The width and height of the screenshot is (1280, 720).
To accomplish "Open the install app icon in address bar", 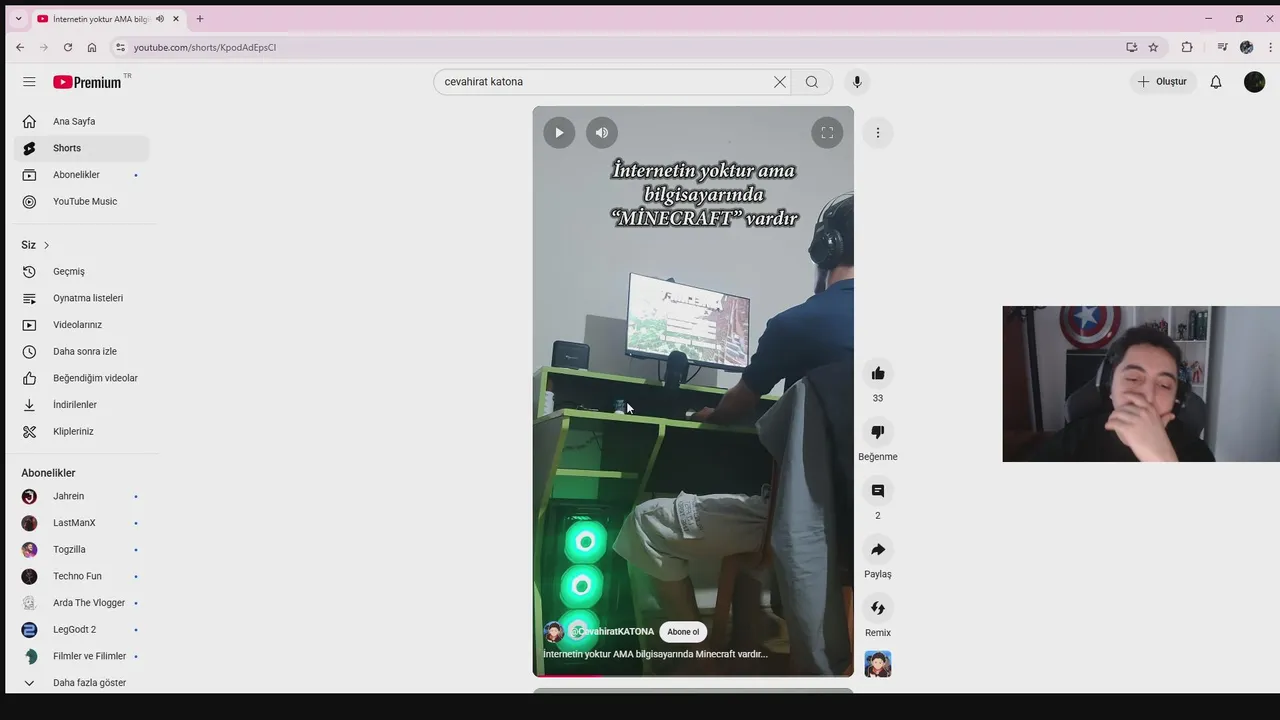I will 1131,47.
